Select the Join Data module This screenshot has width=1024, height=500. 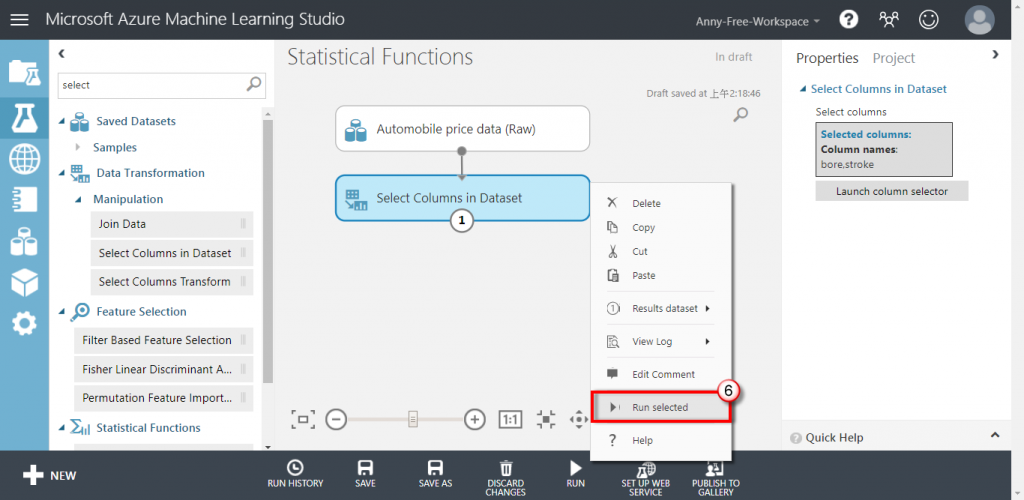pyautogui.click(x=172, y=224)
